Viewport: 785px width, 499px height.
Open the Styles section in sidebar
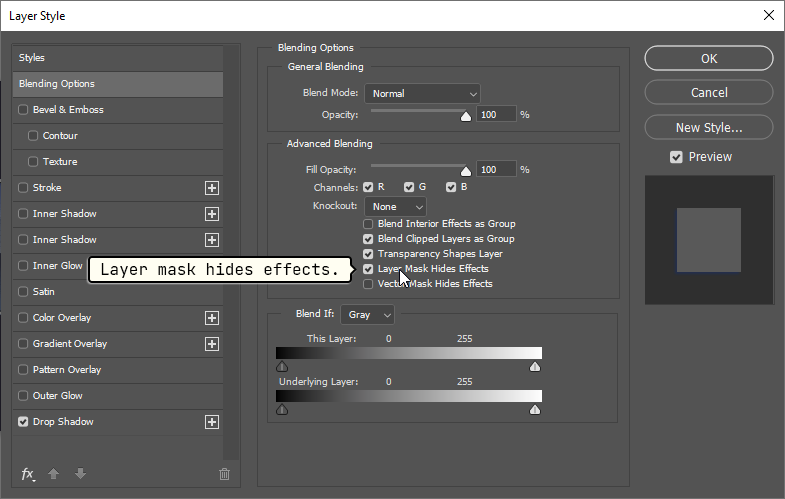coord(118,58)
